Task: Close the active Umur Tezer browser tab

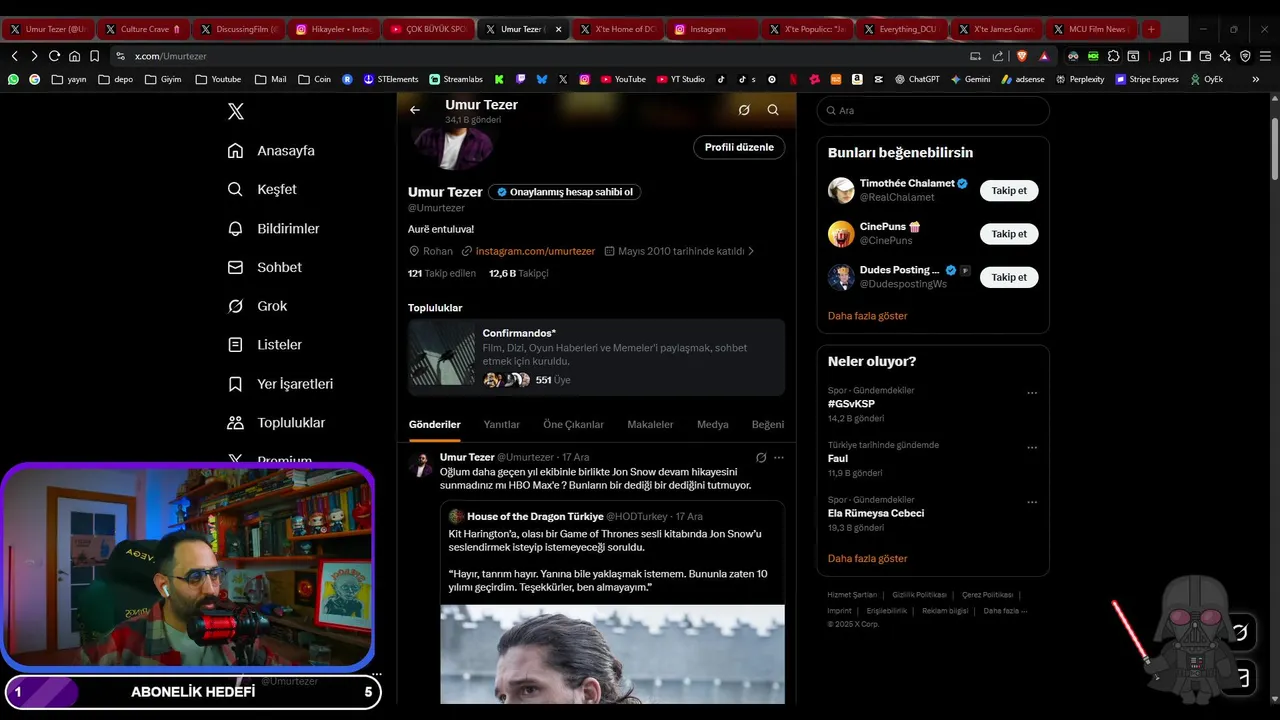Action: click(x=558, y=29)
